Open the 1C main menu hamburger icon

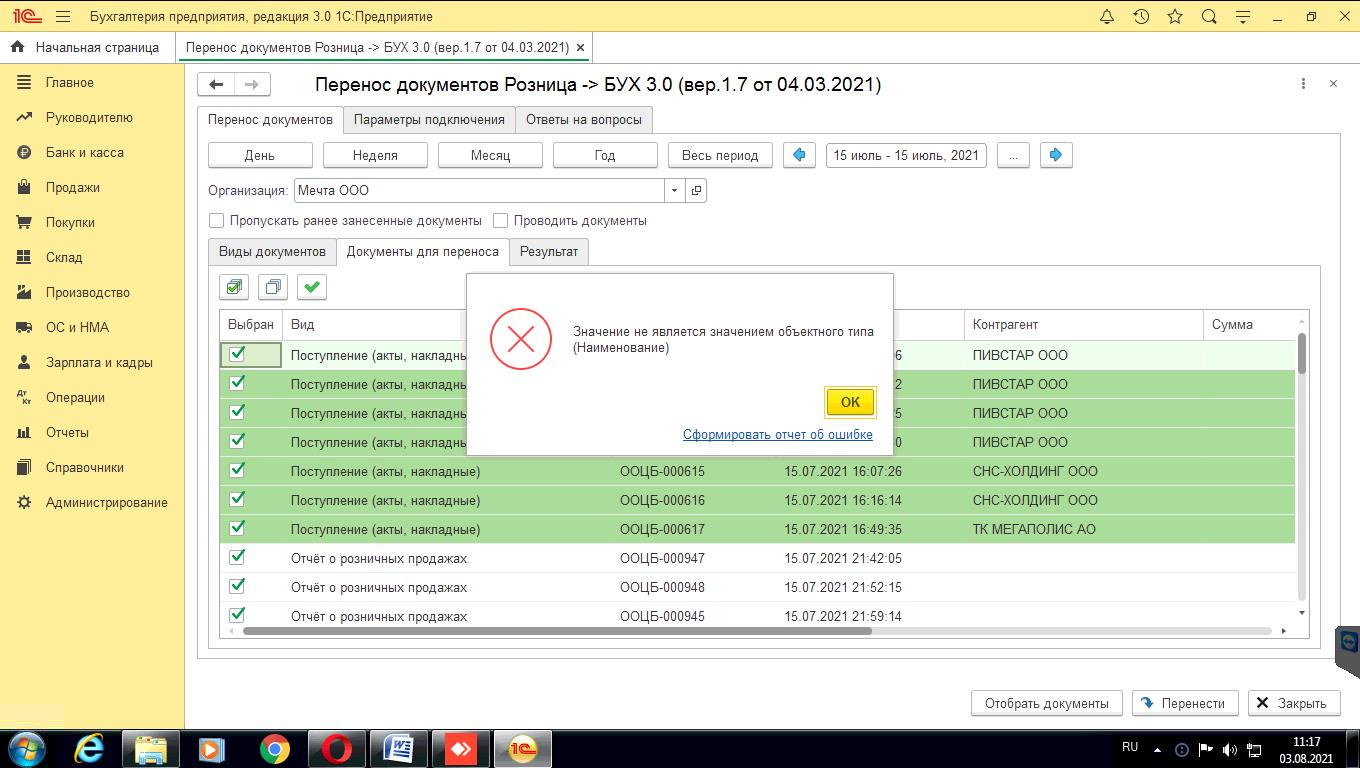(63, 17)
